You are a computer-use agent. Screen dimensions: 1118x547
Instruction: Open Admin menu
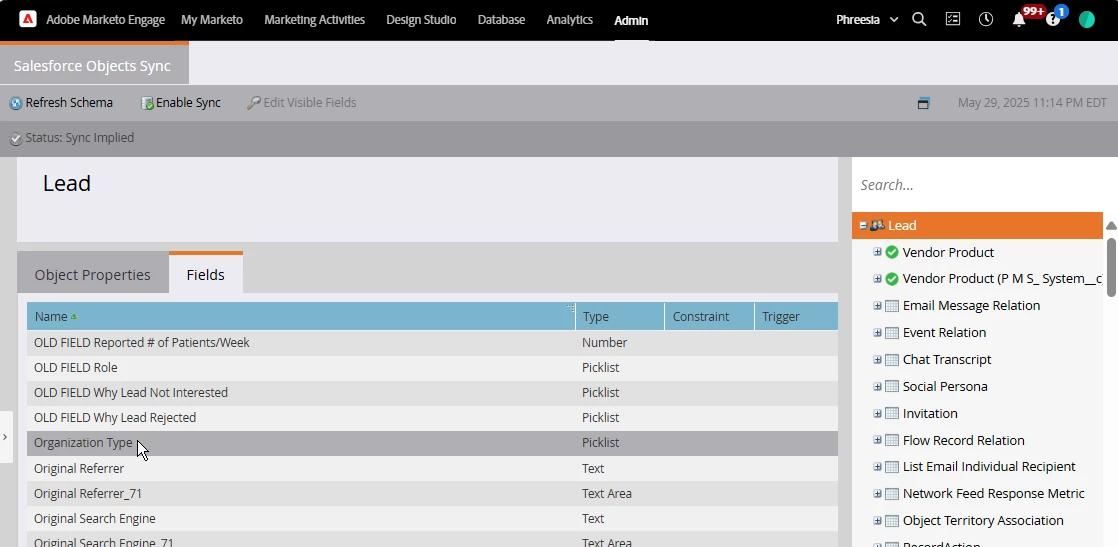click(x=631, y=21)
